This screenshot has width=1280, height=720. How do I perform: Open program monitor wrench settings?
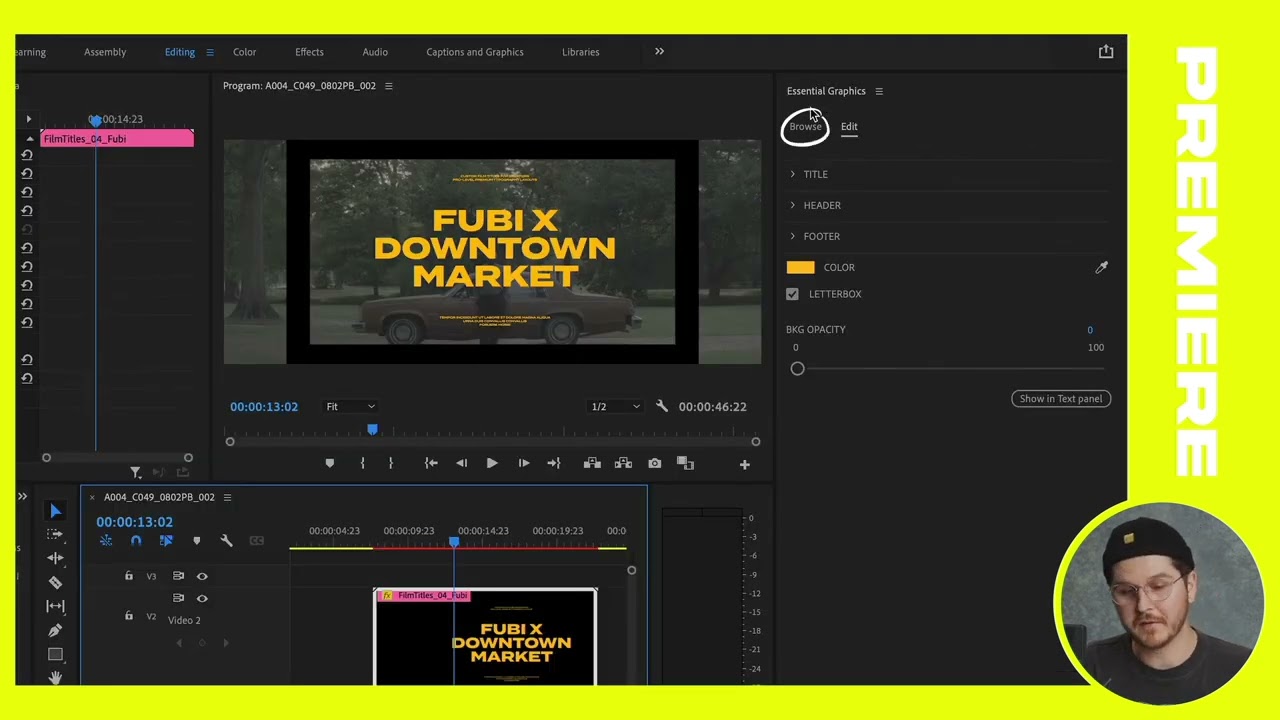(x=661, y=406)
